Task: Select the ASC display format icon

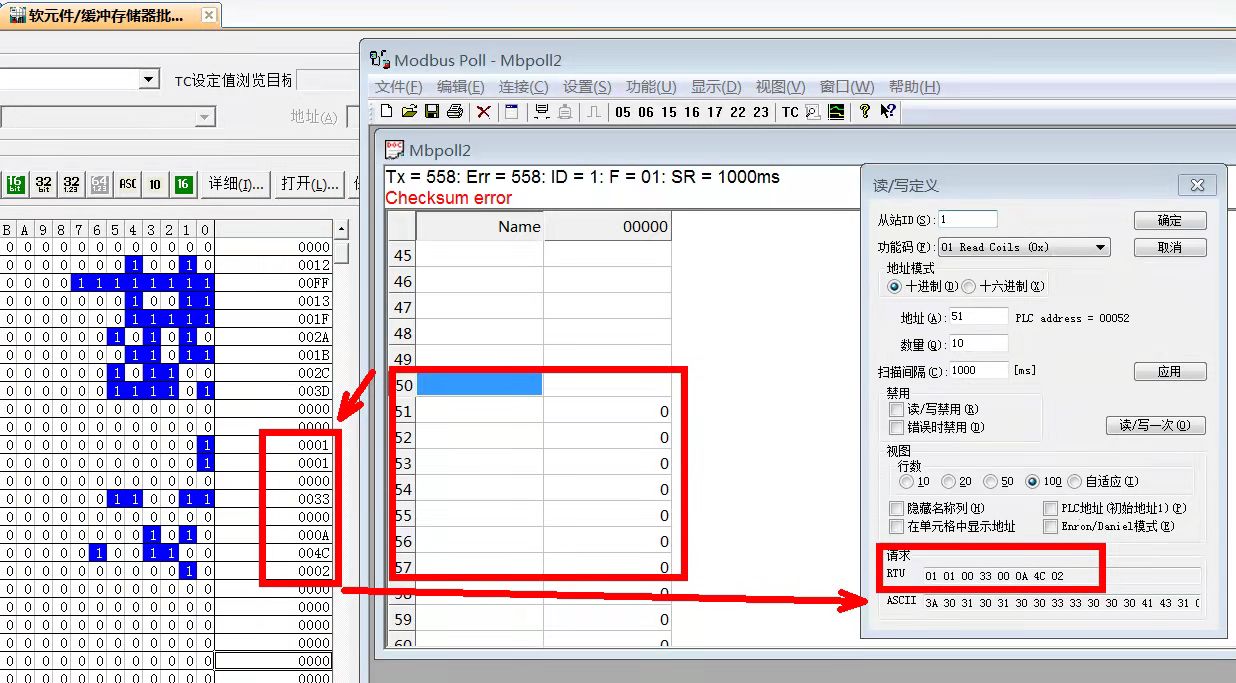Action: (x=128, y=184)
